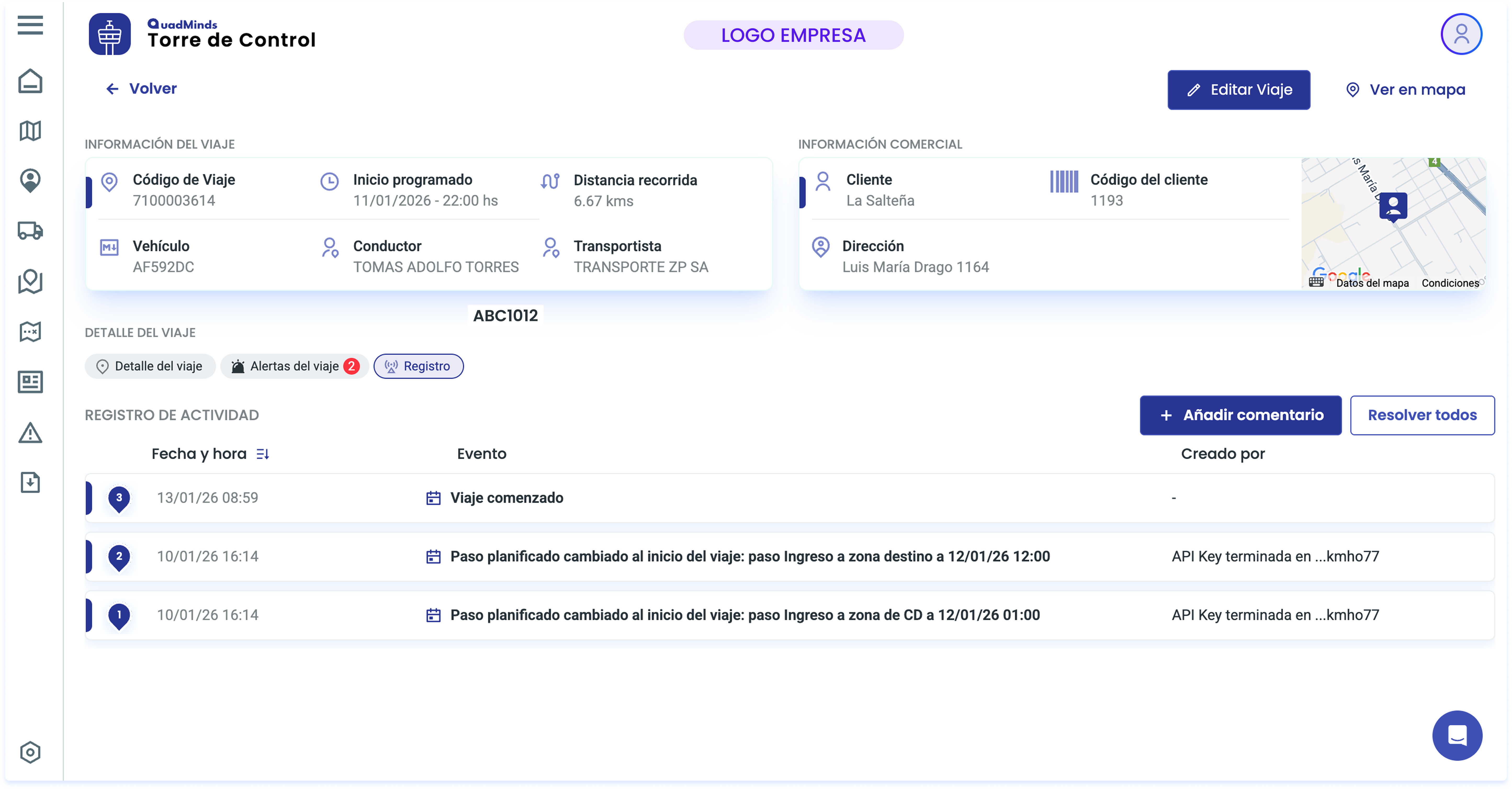
Task: Select the Detalle del viaje tab
Action: (150, 366)
